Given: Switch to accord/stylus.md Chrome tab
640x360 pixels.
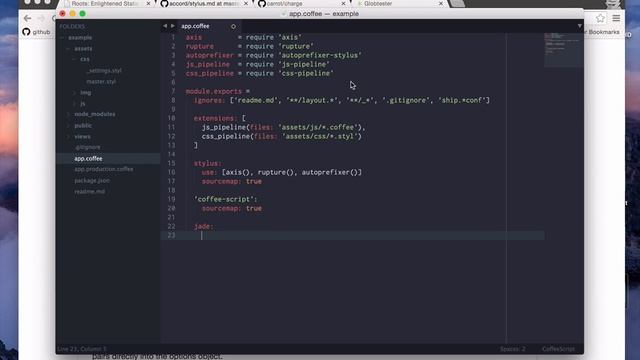Looking at the screenshot, I should [x=203, y=4].
